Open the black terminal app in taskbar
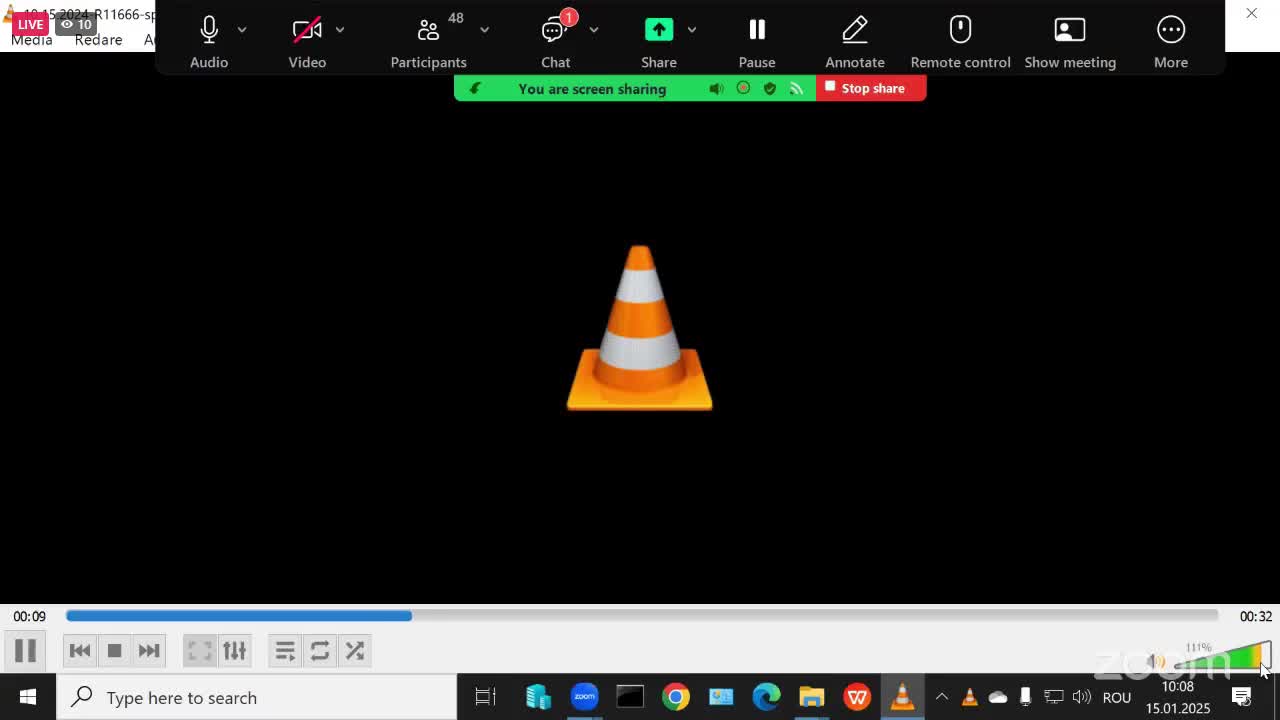The height and width of the screenshot is (720, 1280). pyautogui.click(x=630, y=697)
